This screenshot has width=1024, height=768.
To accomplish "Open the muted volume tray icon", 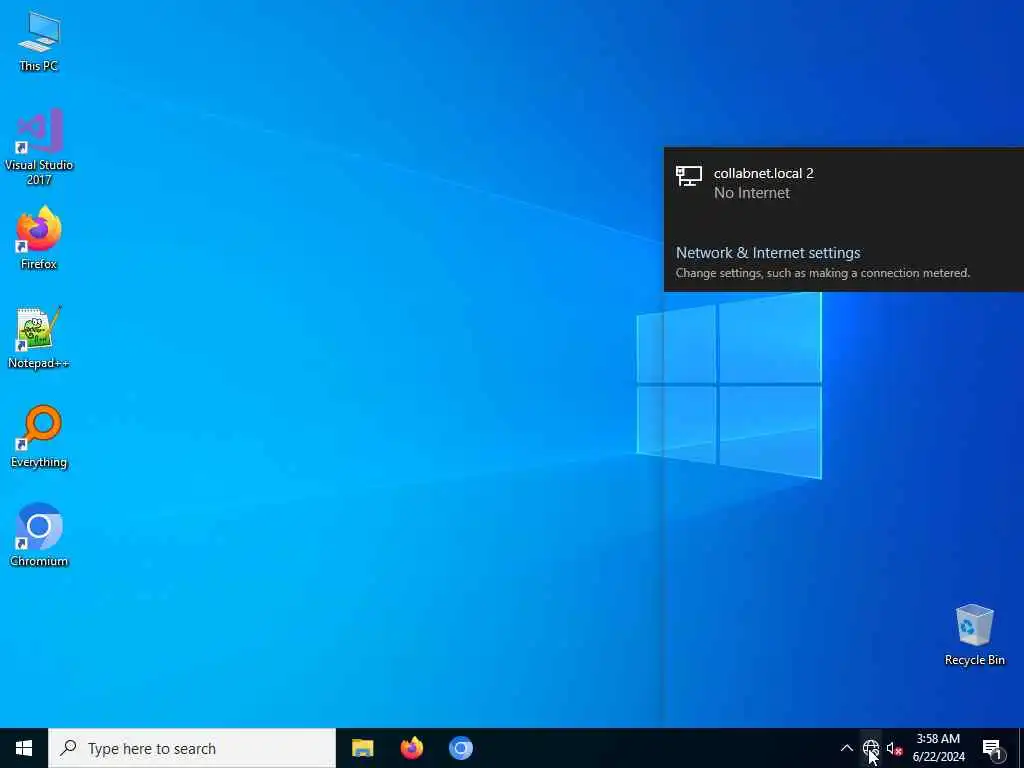I will (x=894, y=748).
